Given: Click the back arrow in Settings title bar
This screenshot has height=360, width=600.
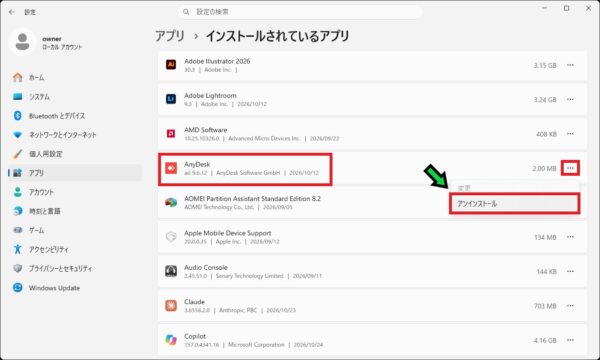Looking at the screenshot, I should 12,12.
